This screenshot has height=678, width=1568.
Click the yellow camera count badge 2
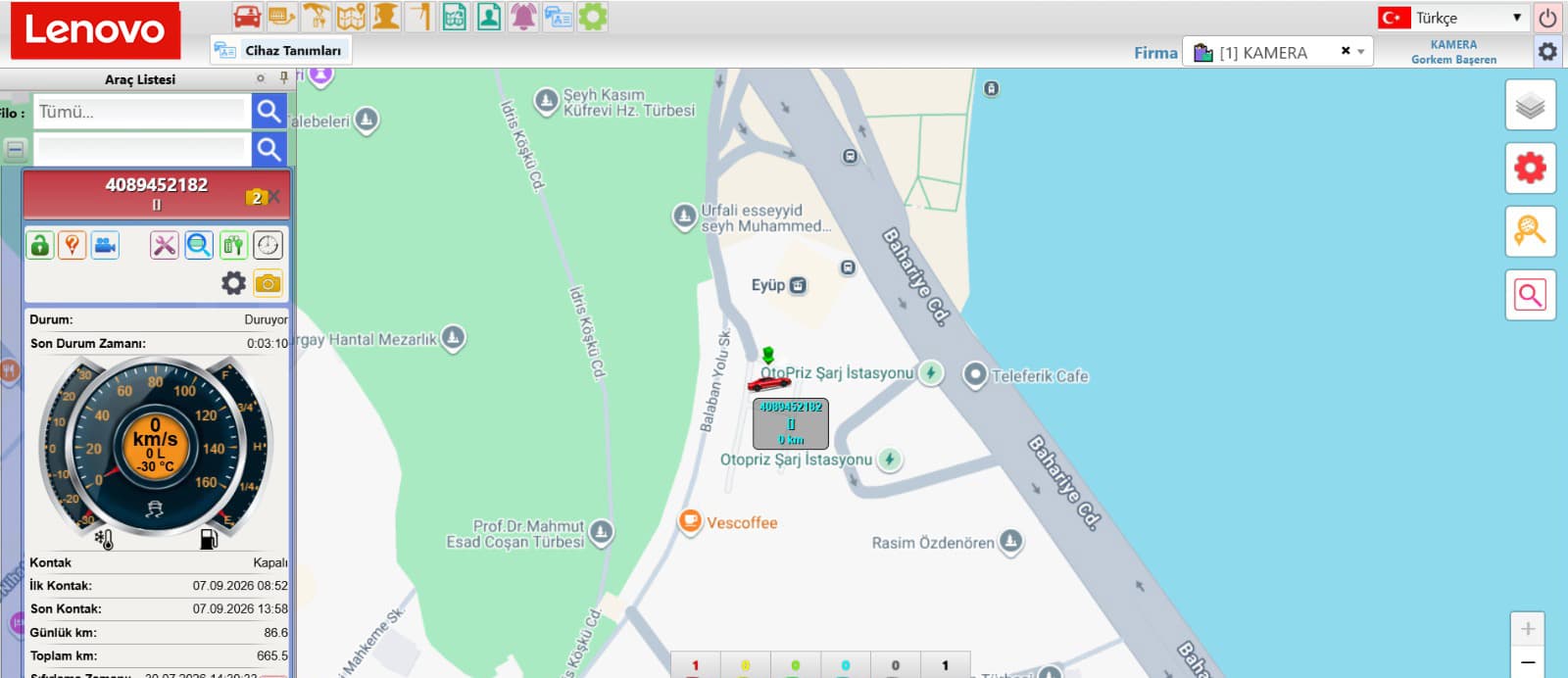[256, 197]
